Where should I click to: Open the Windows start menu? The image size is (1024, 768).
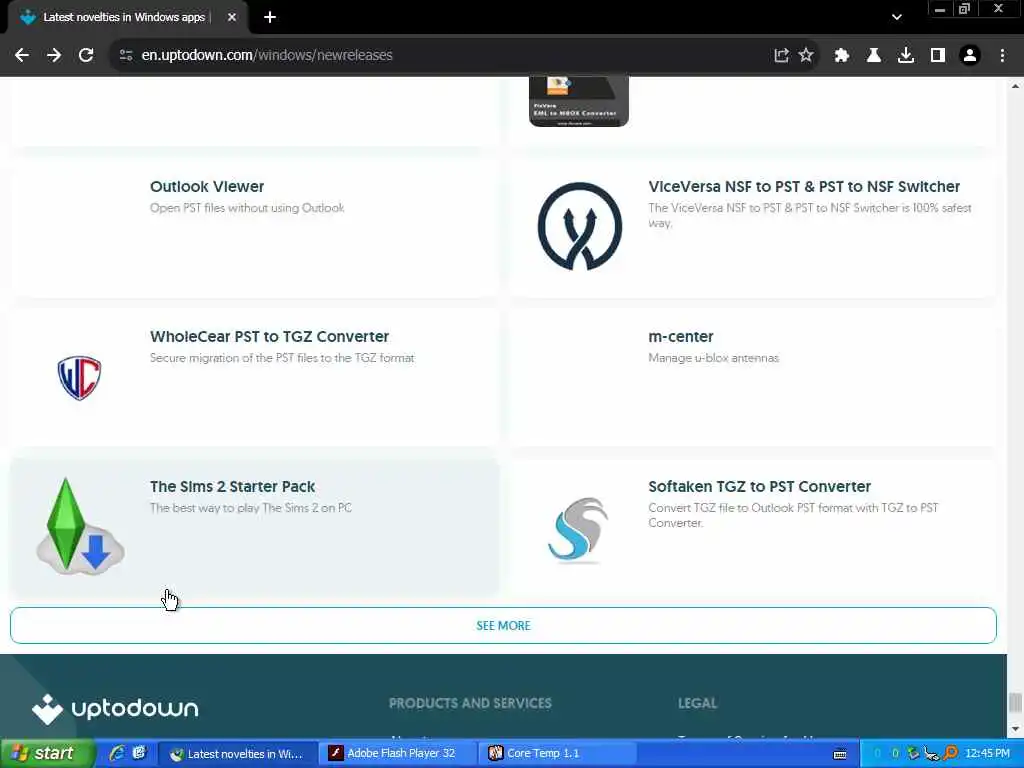click(x=46, y=754)
